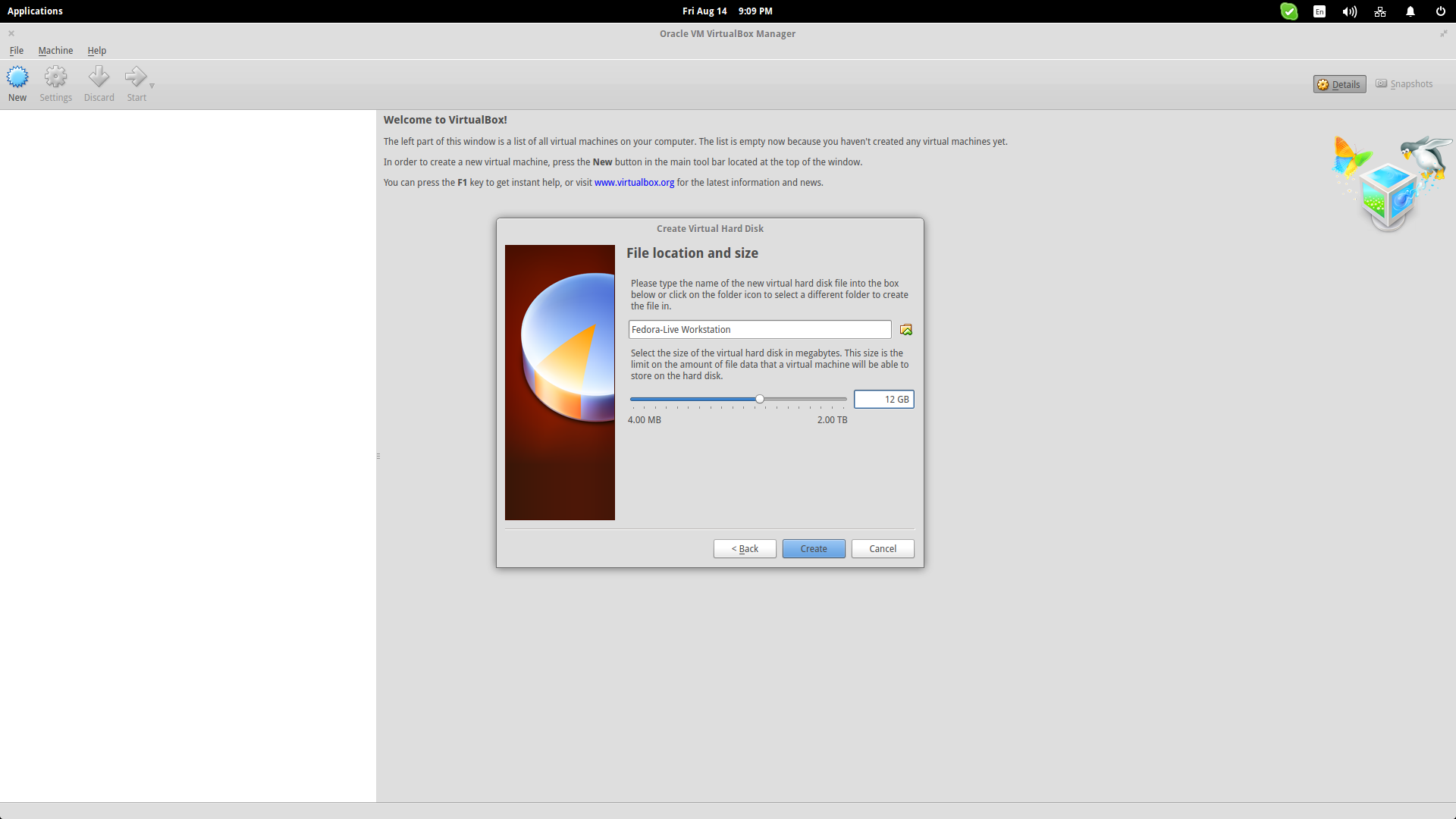Click the Fedora-Live Workstation file name field
The image size is (1456, 819).
pos(760,330)
